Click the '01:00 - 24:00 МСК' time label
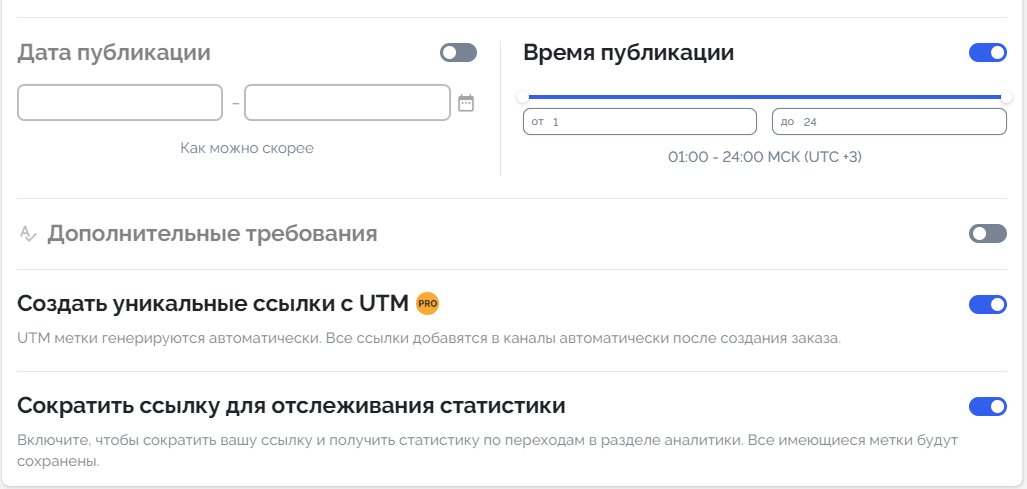This screenshot has height=489, width=1027. tap(766, 157)
